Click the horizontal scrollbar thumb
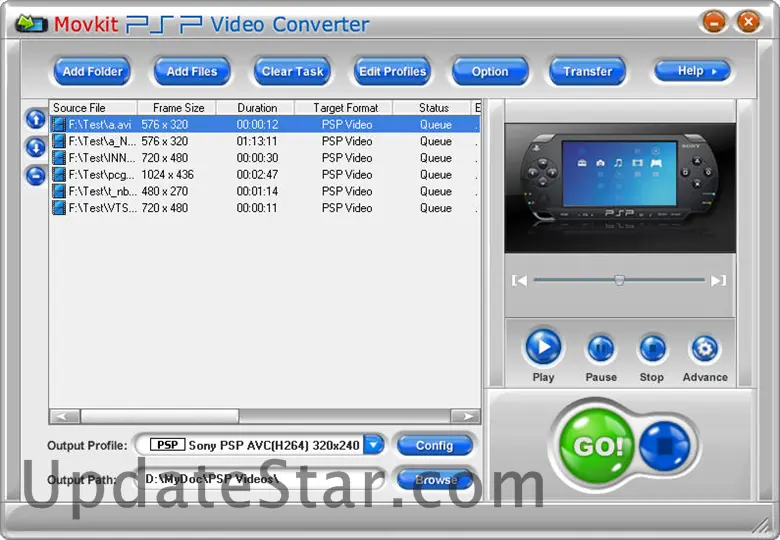The height and width of the screenshot is (540, 780). pyautogui.click(x=160, y=416)
